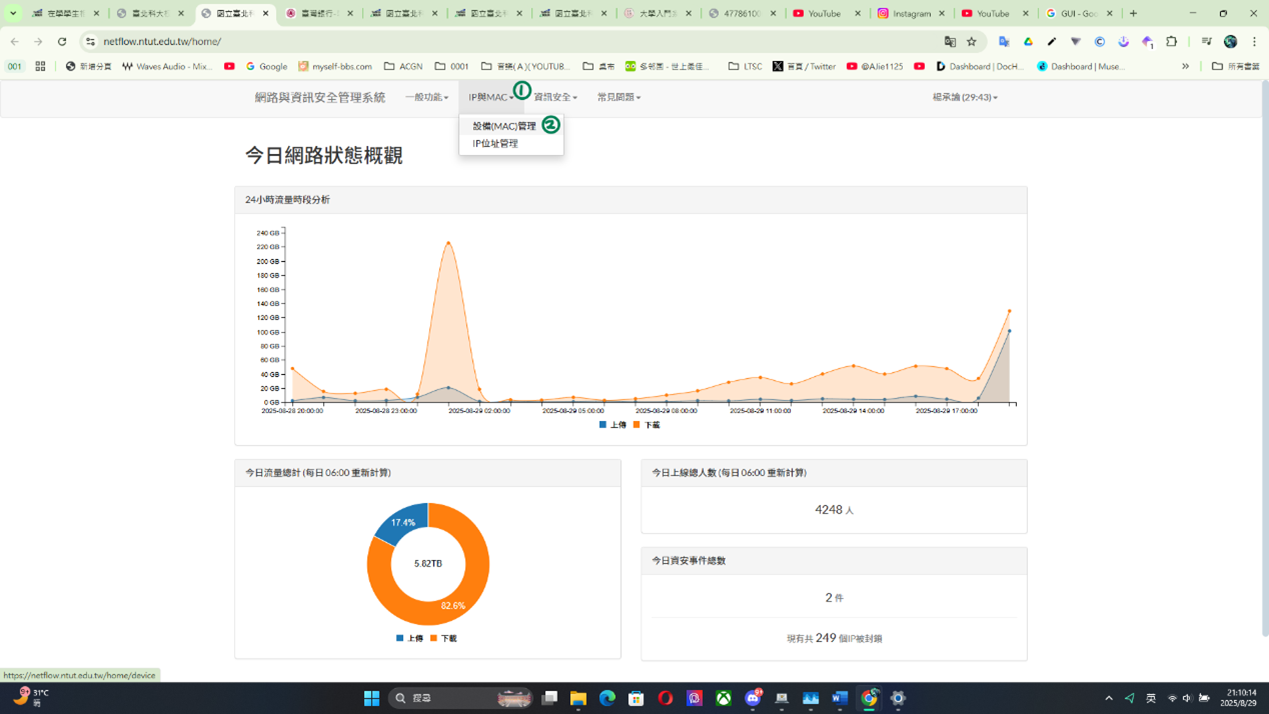Open the browser extensions puzzle icon
1269x714 pixels.
point(1171,42)
